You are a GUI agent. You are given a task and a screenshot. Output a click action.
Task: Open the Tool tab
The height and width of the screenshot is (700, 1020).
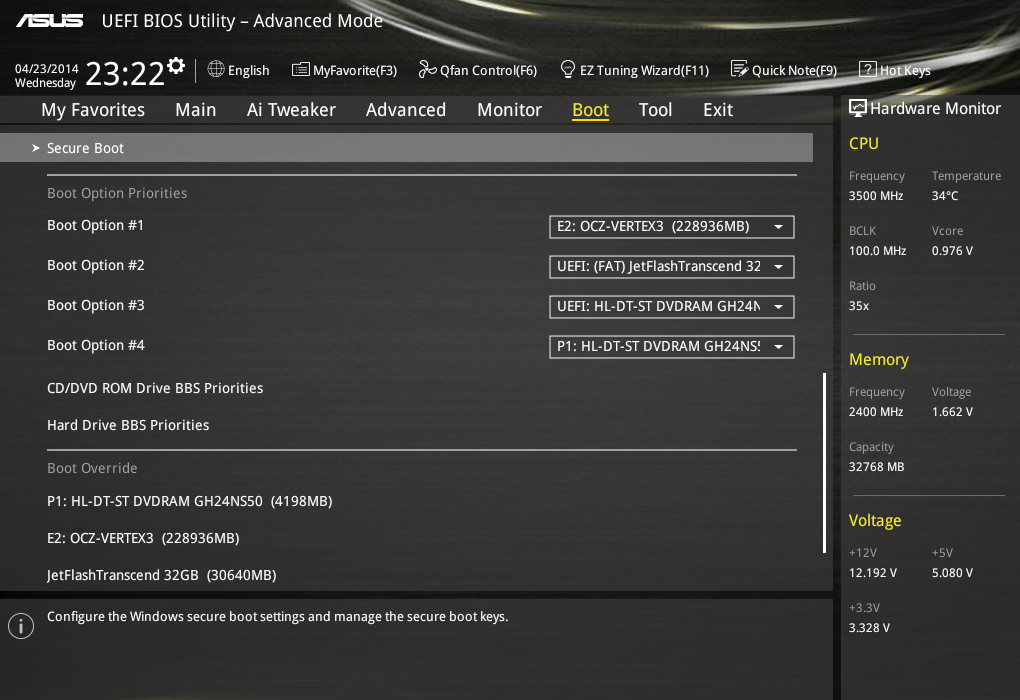tap(655, 110)
